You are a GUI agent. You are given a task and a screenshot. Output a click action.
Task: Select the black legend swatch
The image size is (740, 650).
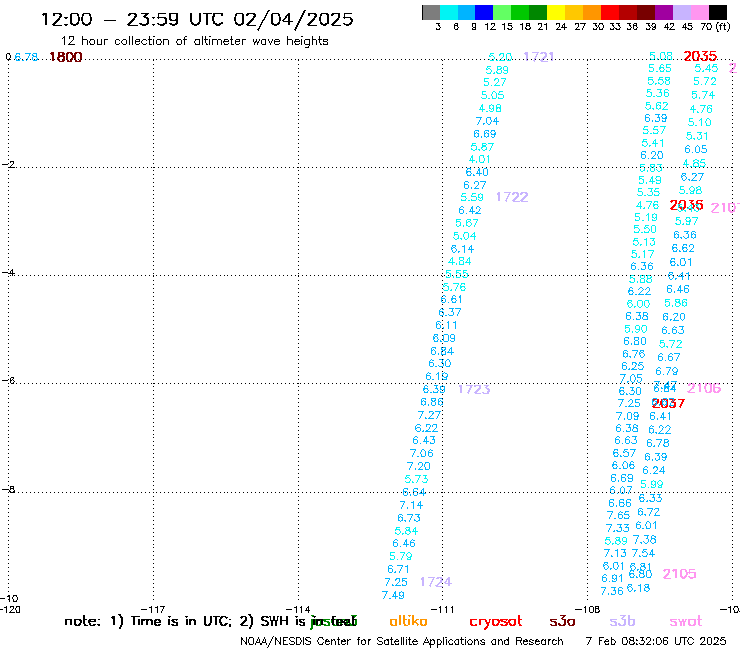coord(718,12)
